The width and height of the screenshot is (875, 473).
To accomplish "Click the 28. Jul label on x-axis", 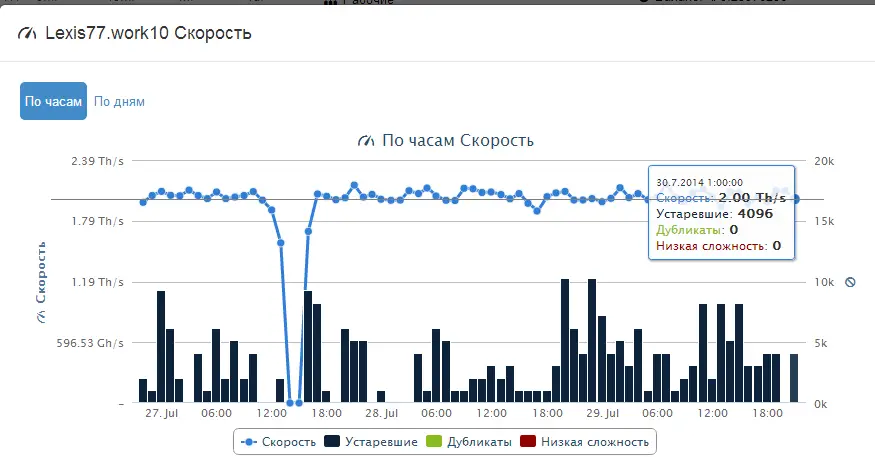I will point(382,413).
